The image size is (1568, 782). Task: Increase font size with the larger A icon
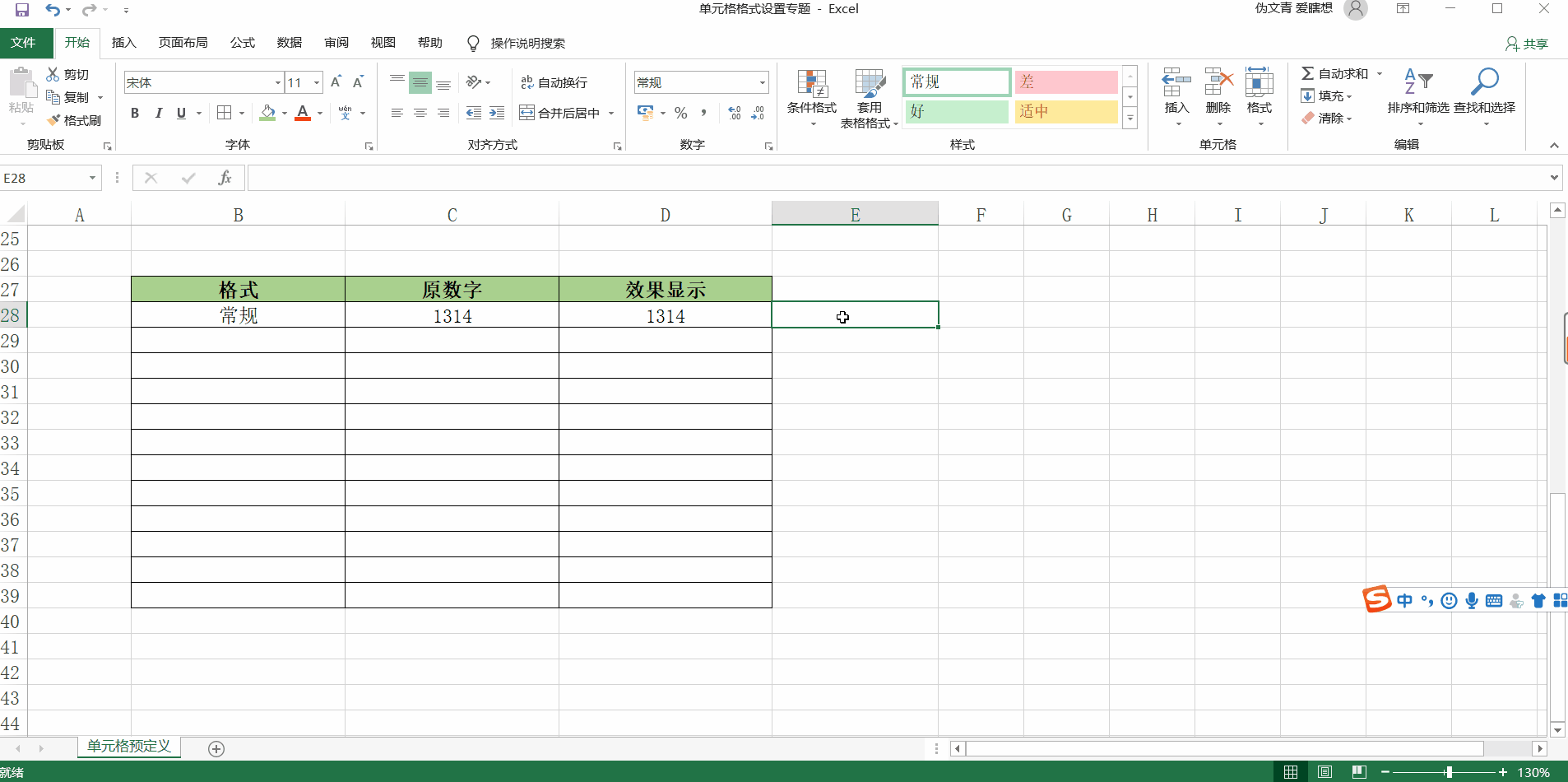336,82
